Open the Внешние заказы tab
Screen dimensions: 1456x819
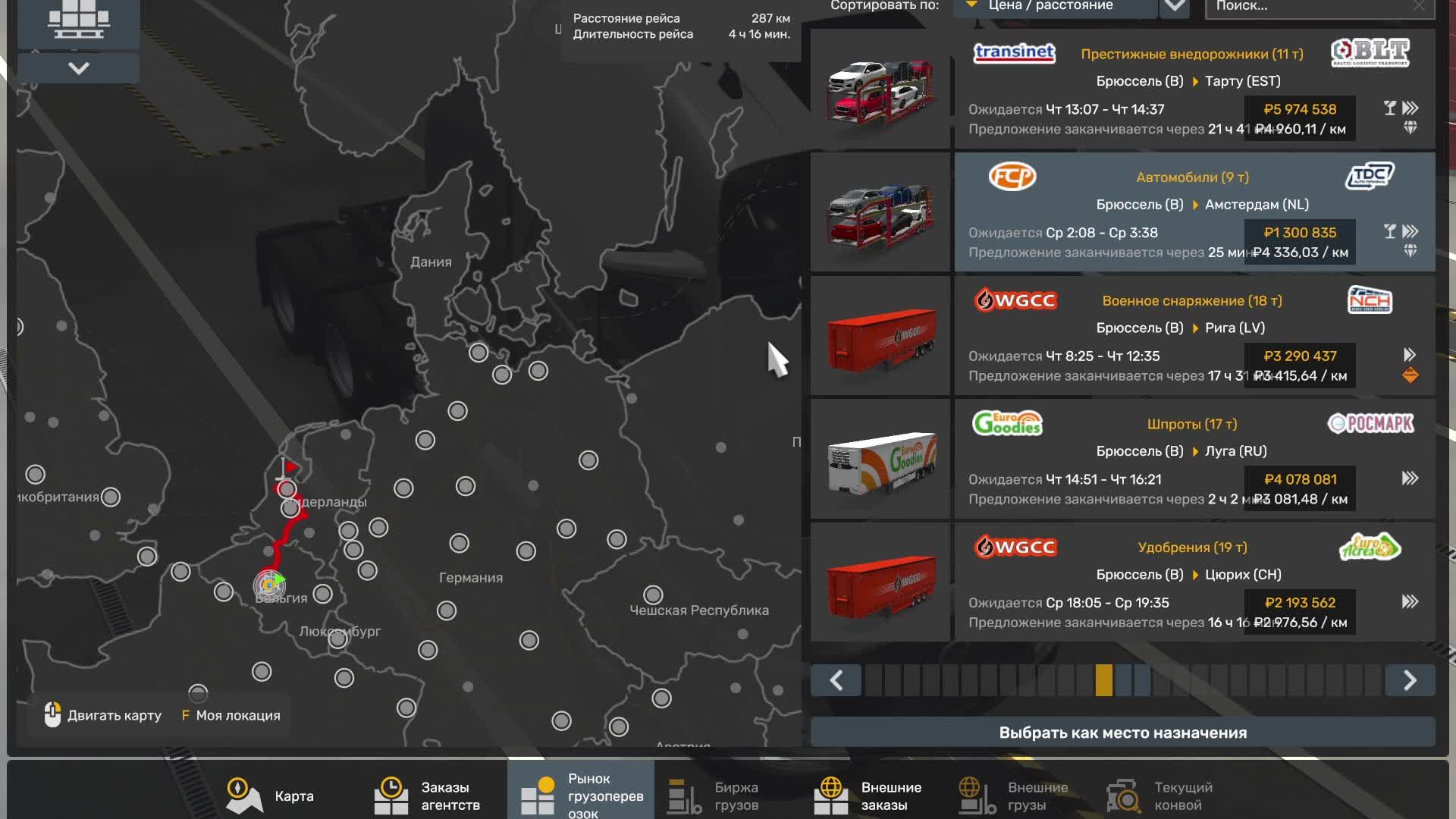(x=868, y=795)
